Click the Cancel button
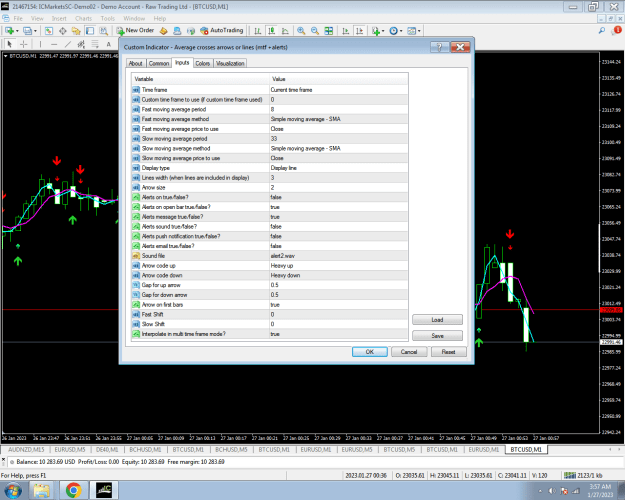The width and height of the screenshot is (625, 500). (409, 352)
